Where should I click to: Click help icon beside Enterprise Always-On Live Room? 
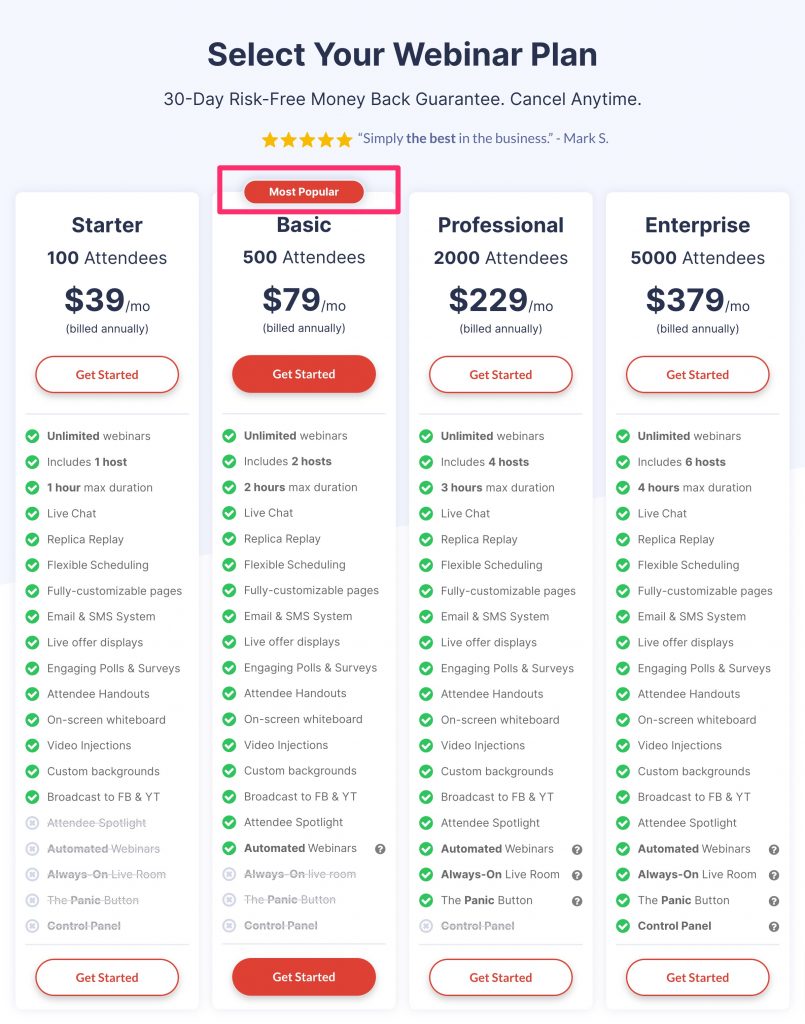coord(774,875)
